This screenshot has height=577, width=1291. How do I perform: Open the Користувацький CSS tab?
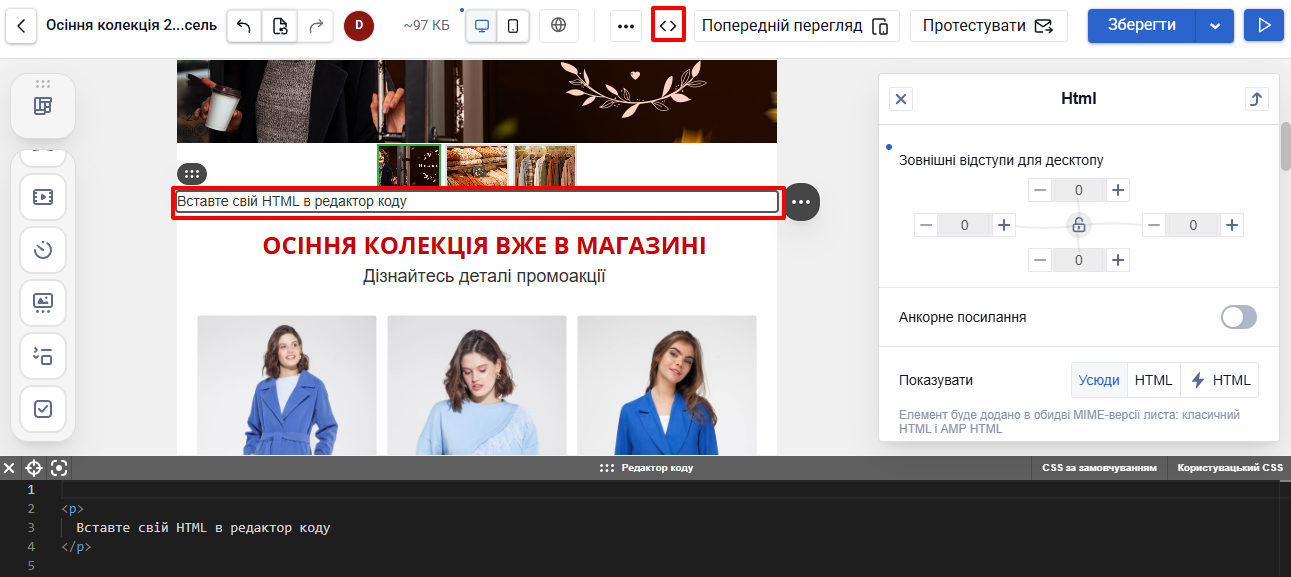pyautogui.click(x=1230, y=467)
